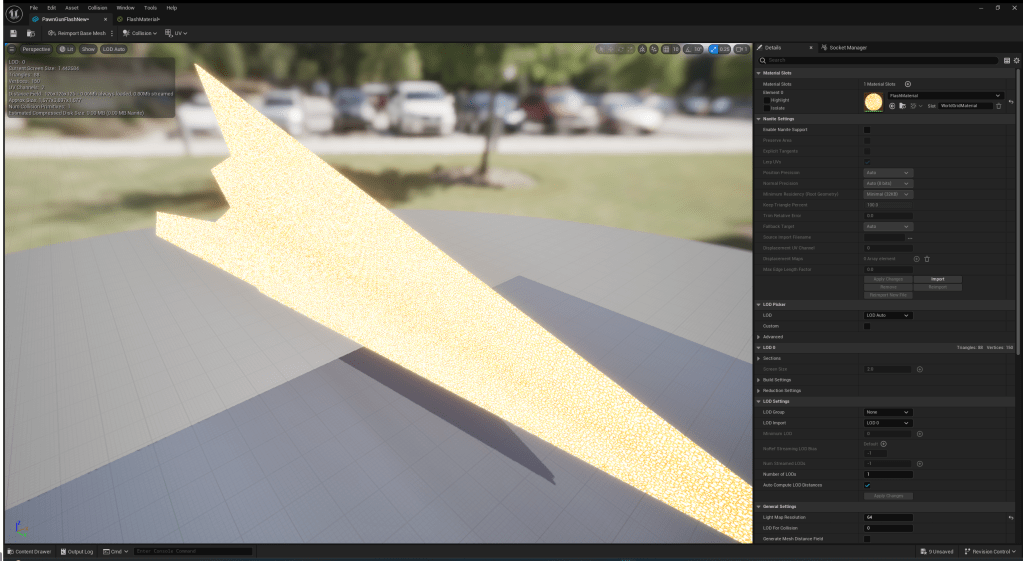Image resolution: width=1023 pixels, height=561 pixels.
Task: Enable Nanite Support checkbox
Action: [867, 130]
